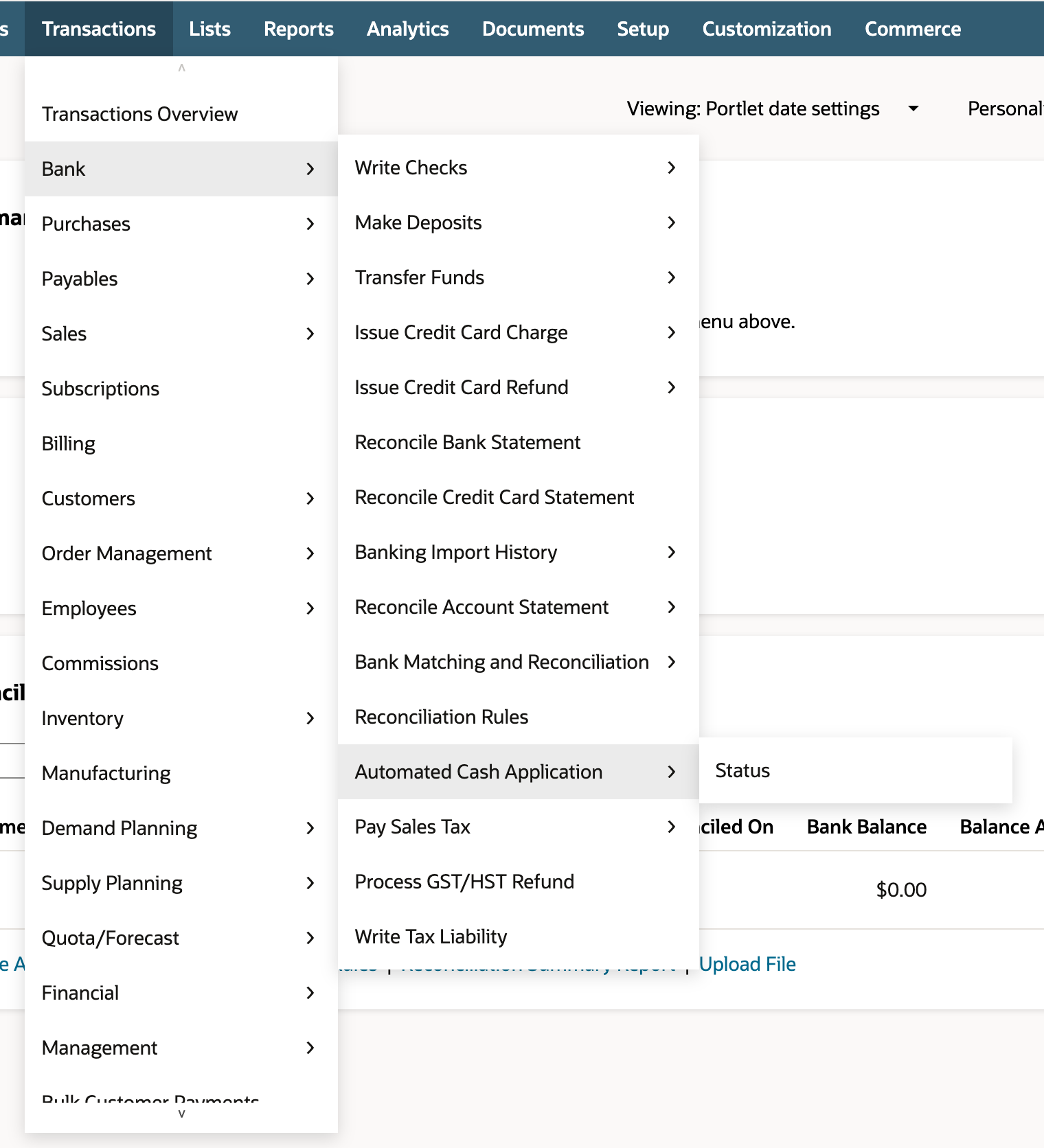1044x1148 pixels.
Task: Select the Commissions menu item
Action: (181, 663)
